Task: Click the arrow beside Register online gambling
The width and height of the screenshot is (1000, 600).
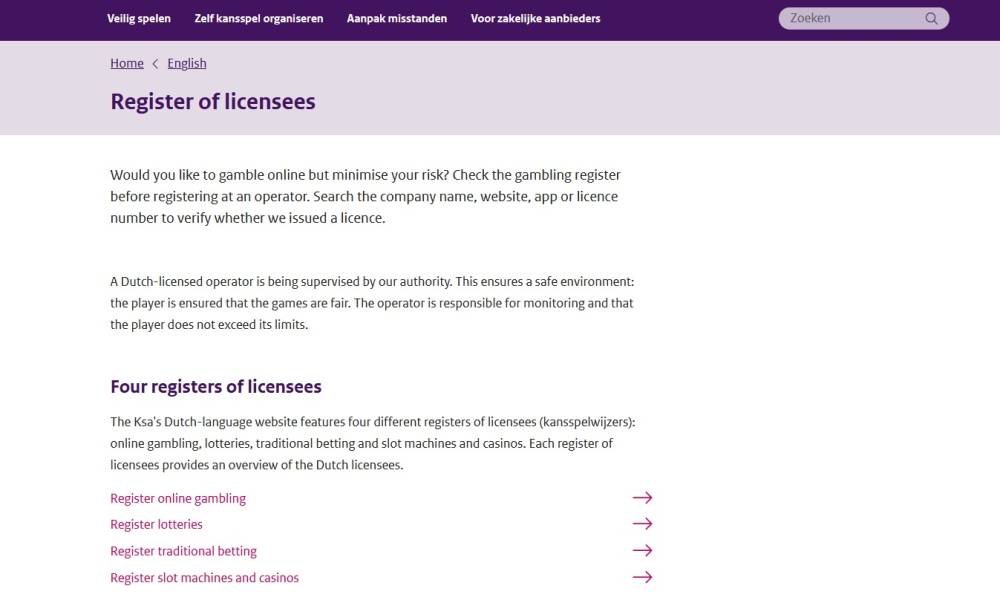Action: pos(642,498)
